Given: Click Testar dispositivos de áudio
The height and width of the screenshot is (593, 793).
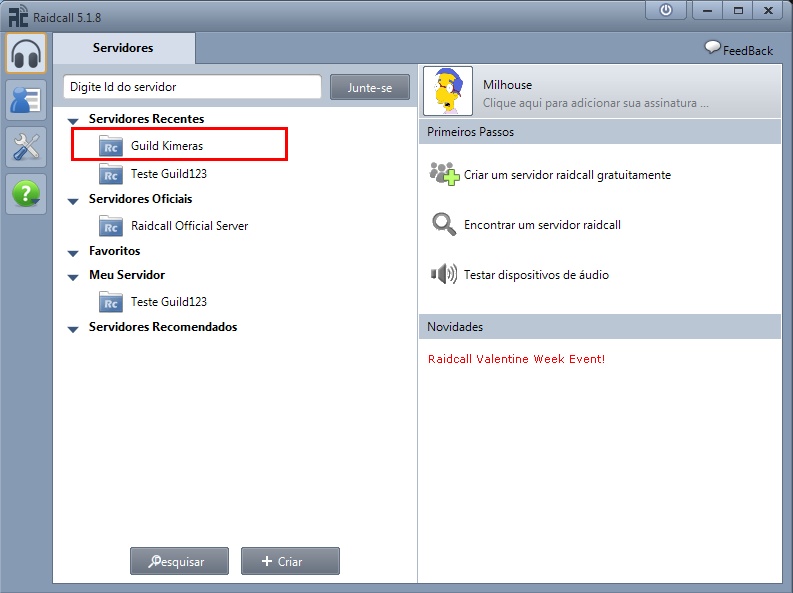Looking at the screenshot, I should (x=536, y=275).
